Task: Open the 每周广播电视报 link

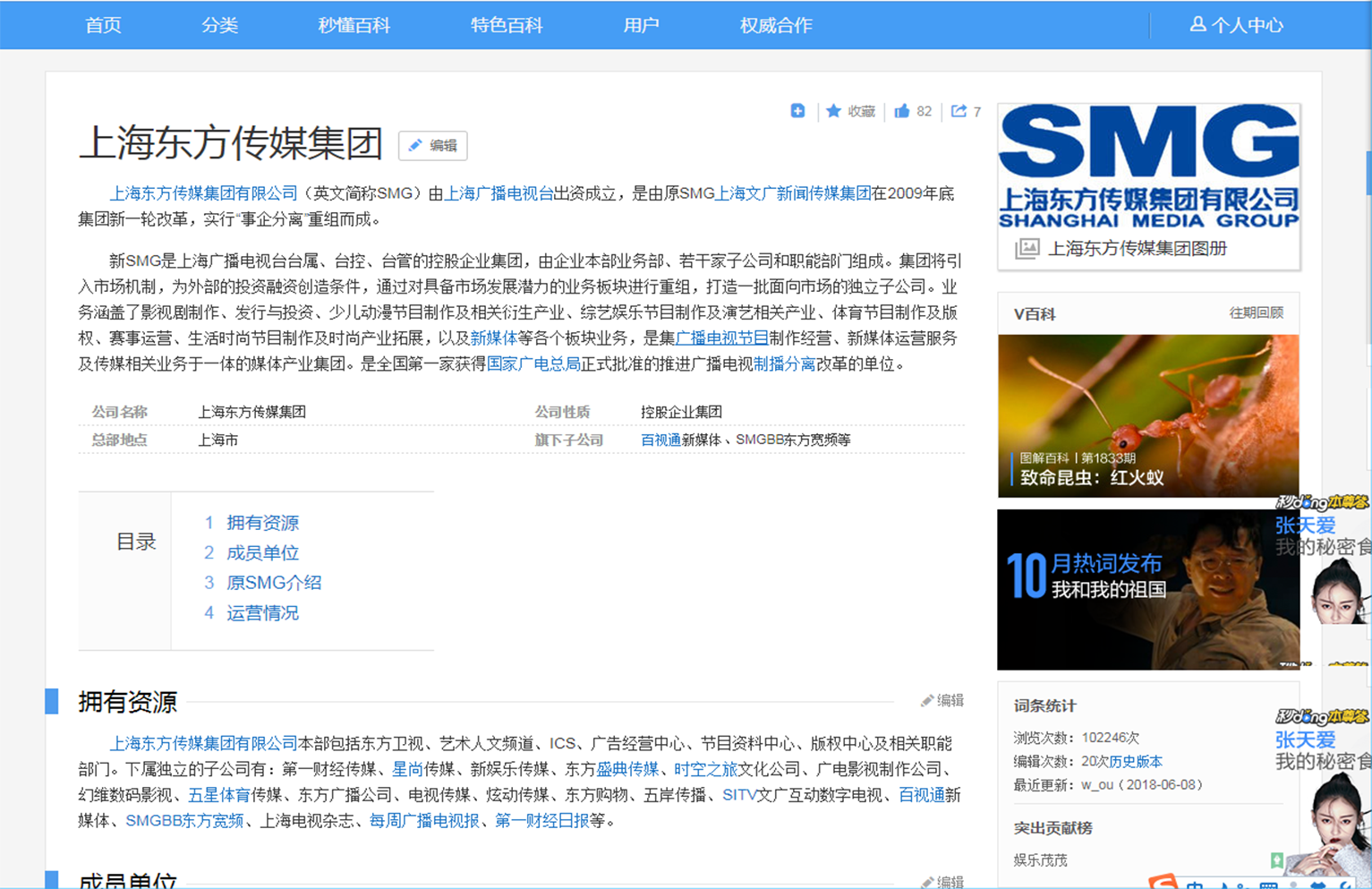Action: coord(424,821)
